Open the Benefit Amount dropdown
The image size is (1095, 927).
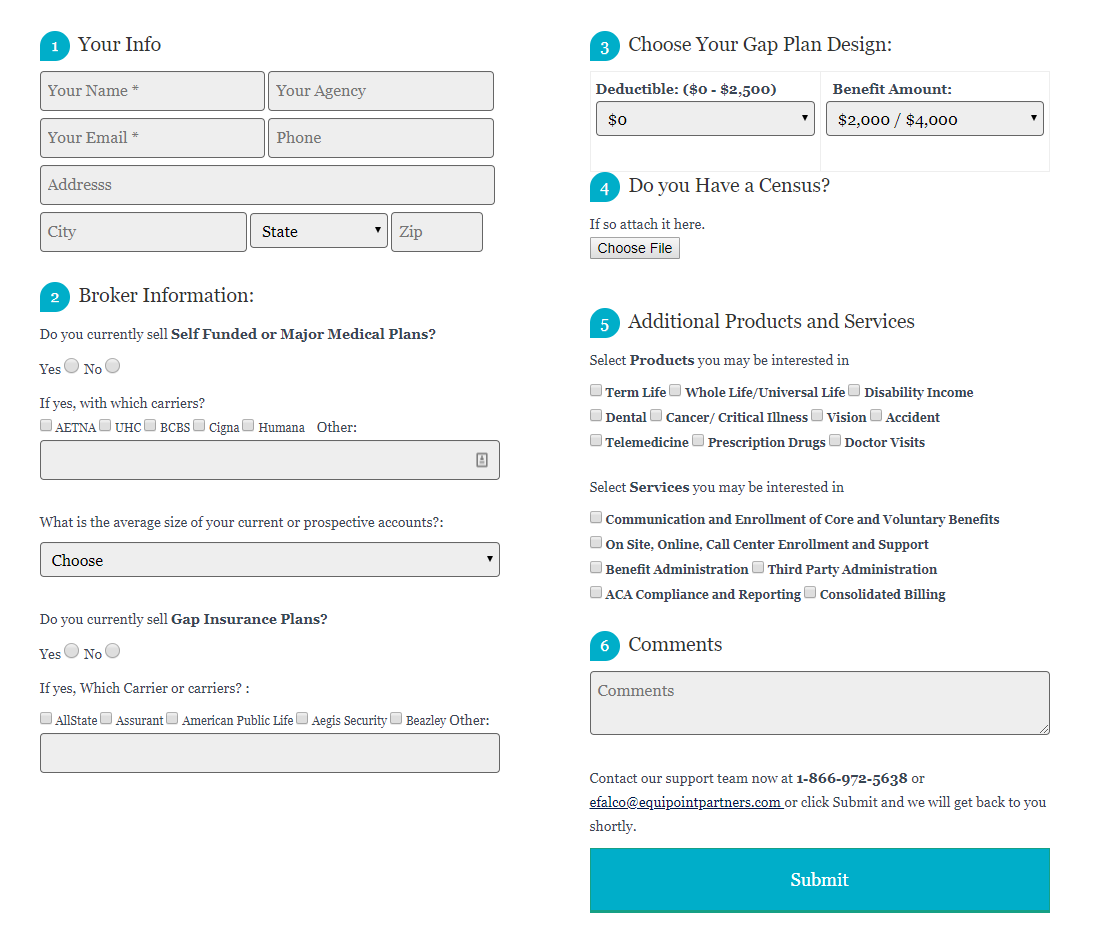934,119
